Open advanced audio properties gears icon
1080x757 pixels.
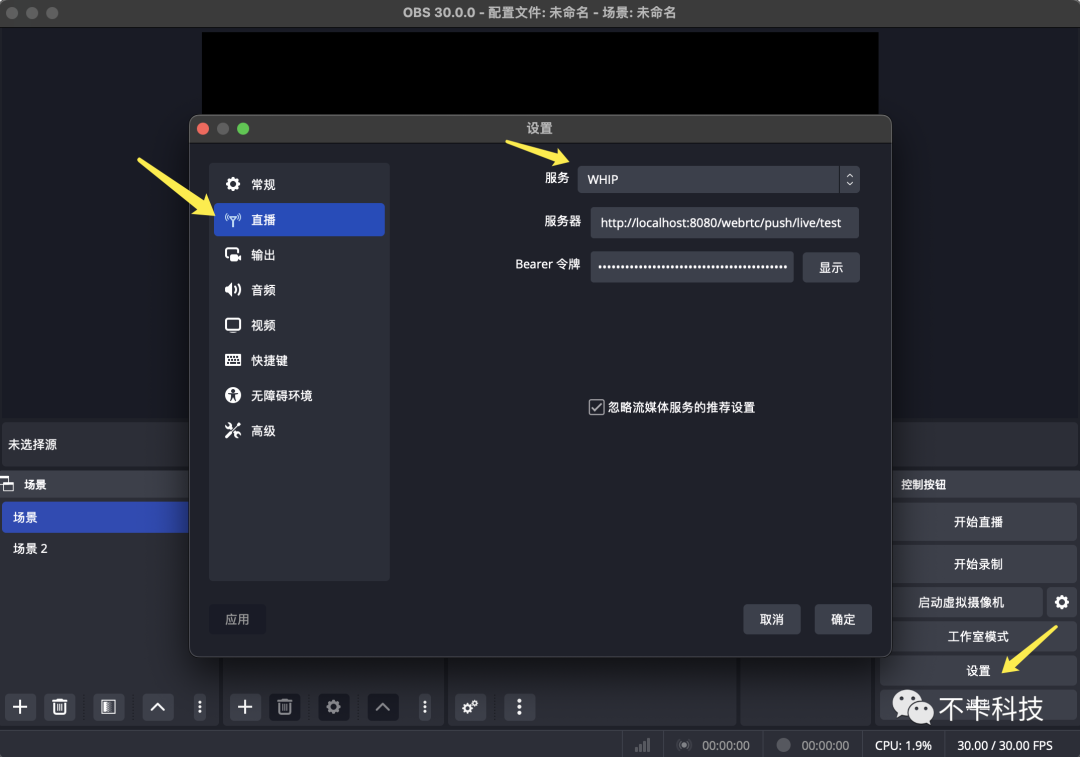click(x=470, y=707)
